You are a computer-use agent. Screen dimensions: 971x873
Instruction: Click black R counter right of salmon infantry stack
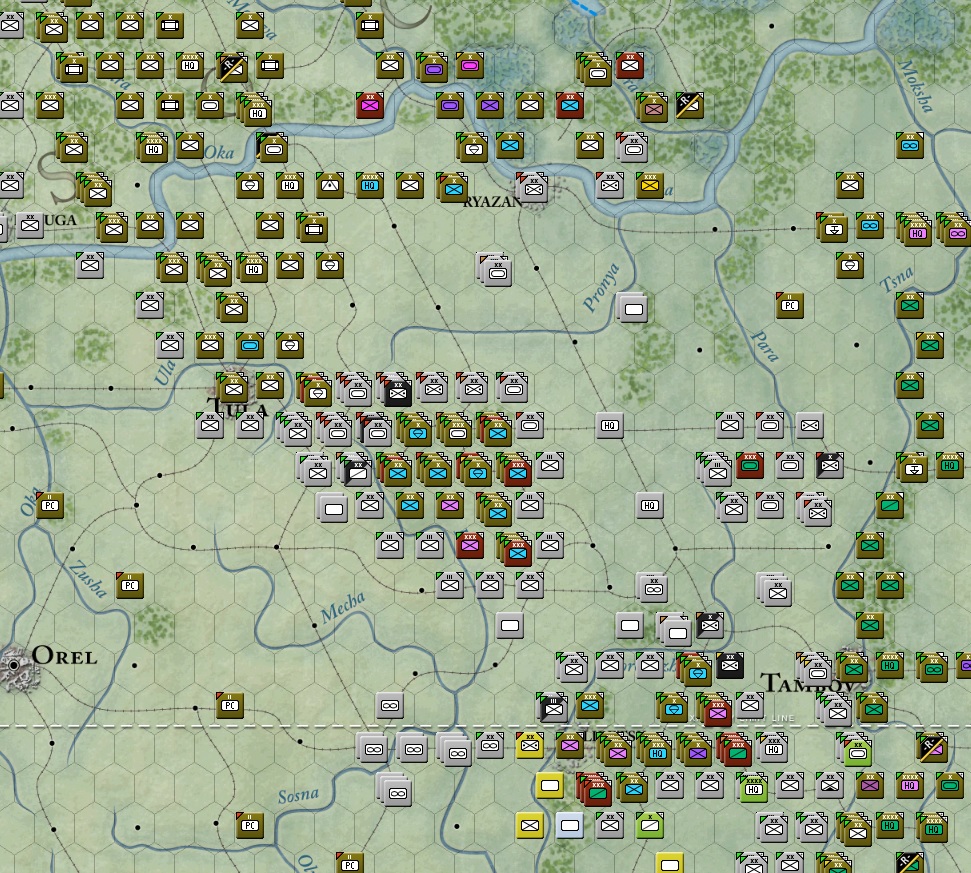(x=689, y=105)
